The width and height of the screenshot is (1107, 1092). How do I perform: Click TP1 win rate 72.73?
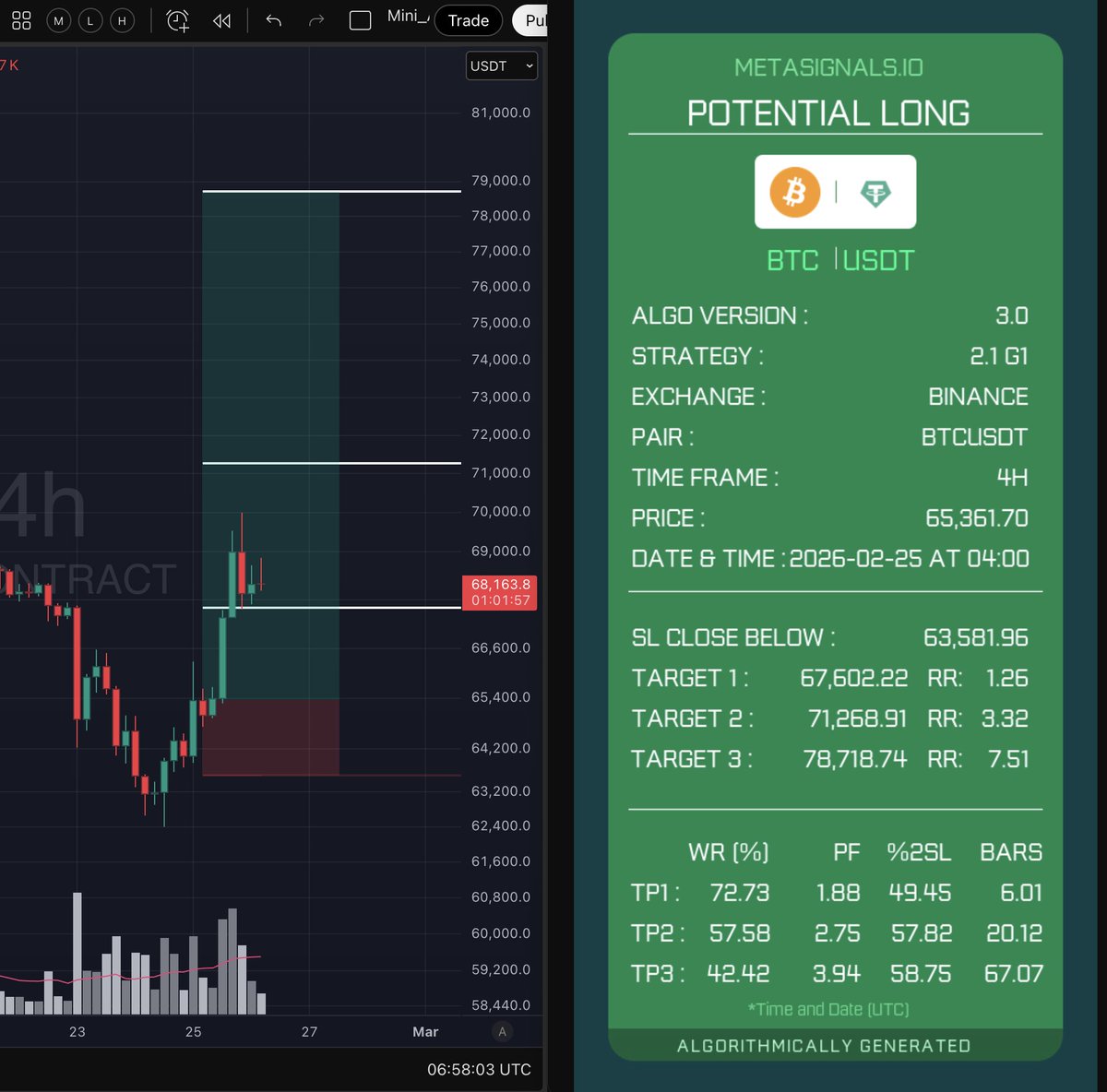tap(740, 893)
